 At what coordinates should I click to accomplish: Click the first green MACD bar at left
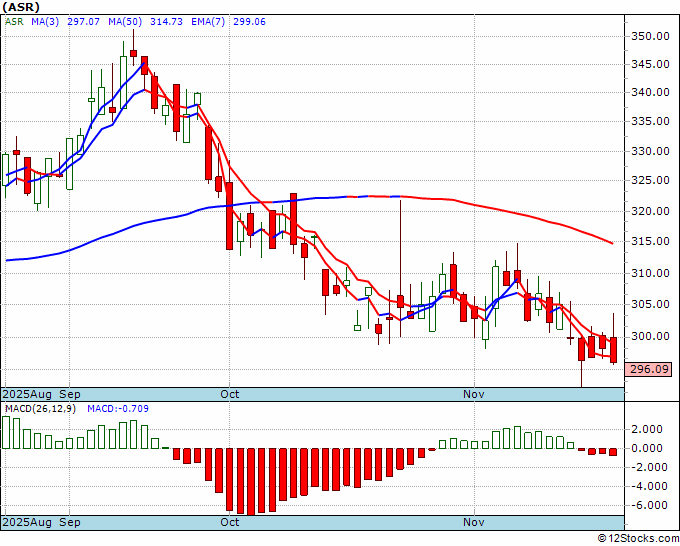[x=6, y=432]
